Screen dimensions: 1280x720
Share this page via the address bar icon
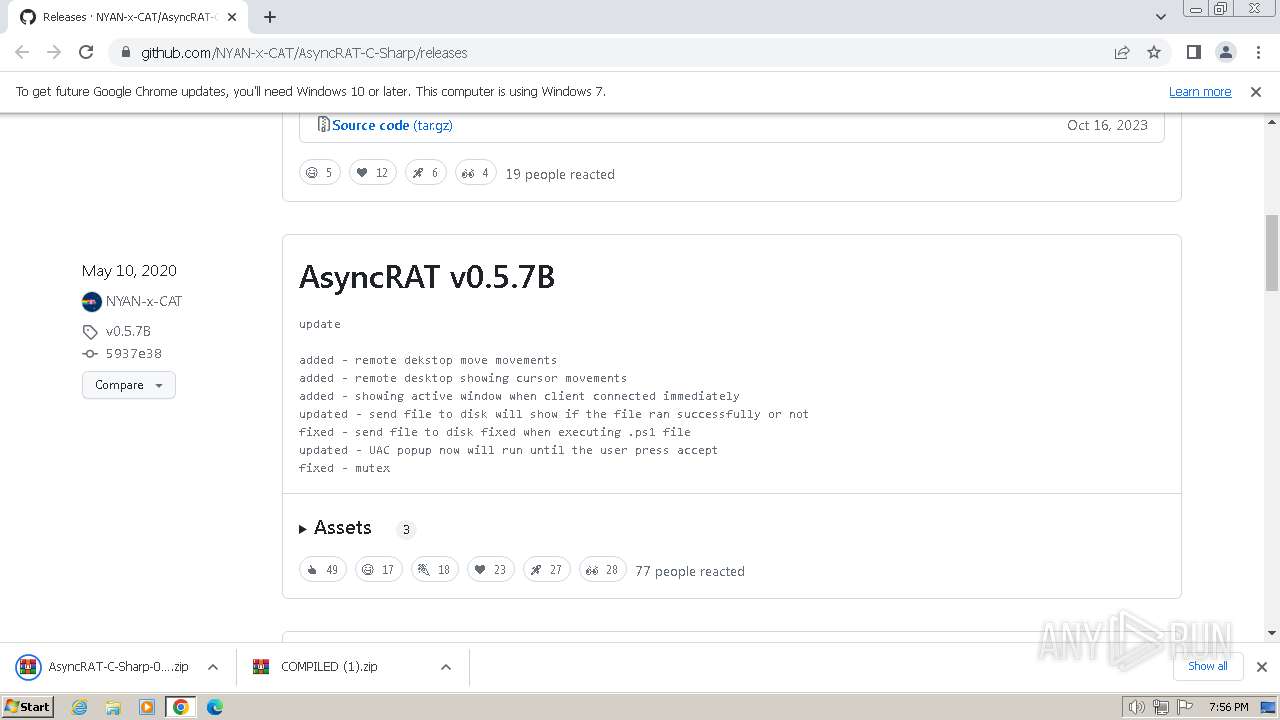pos(1122,53)
